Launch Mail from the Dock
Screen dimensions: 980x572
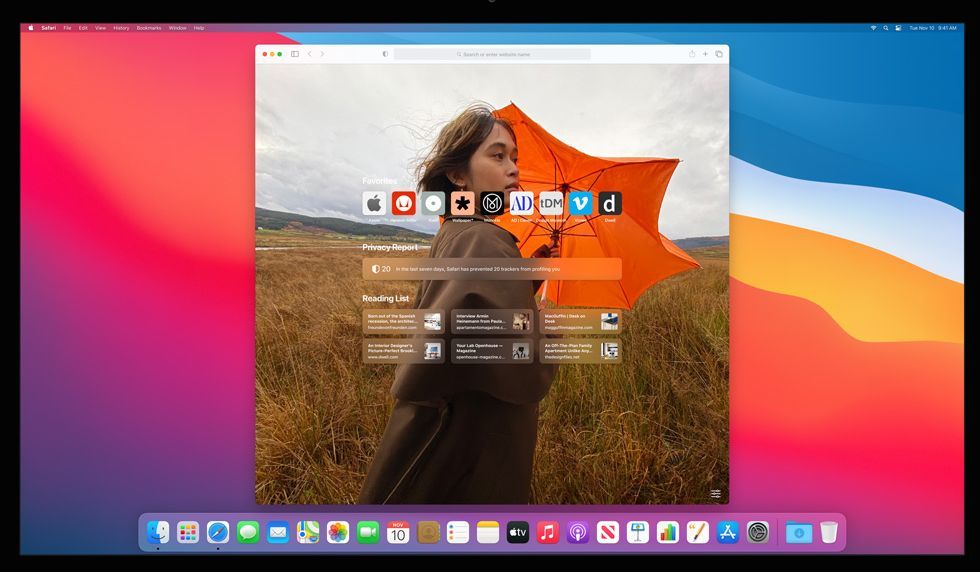[x=278, y=533]
